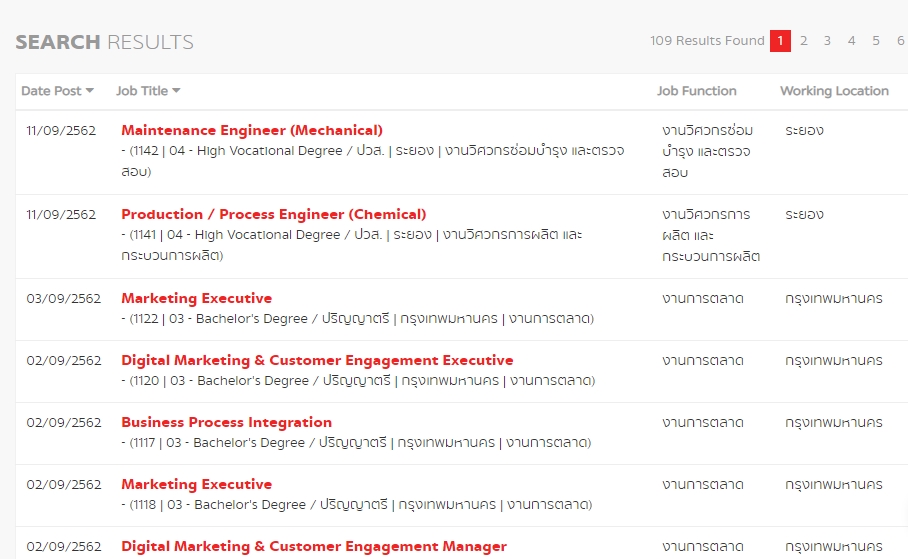Open Marketing Executive job posted 03/09/2562

point(196,298)
